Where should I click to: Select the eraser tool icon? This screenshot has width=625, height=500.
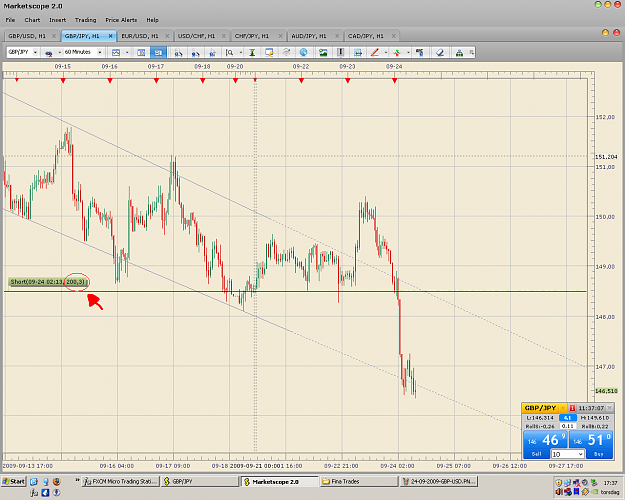[x=440, y=52]
